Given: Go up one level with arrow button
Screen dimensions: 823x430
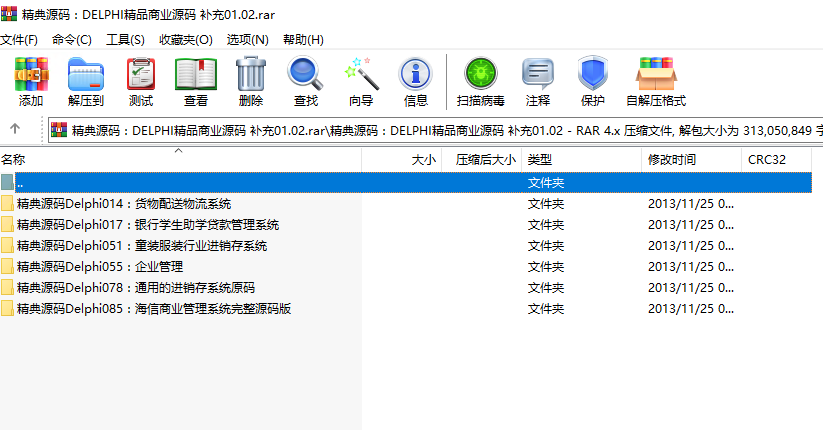Looking at the screenshot, I should tap(15, 129).
